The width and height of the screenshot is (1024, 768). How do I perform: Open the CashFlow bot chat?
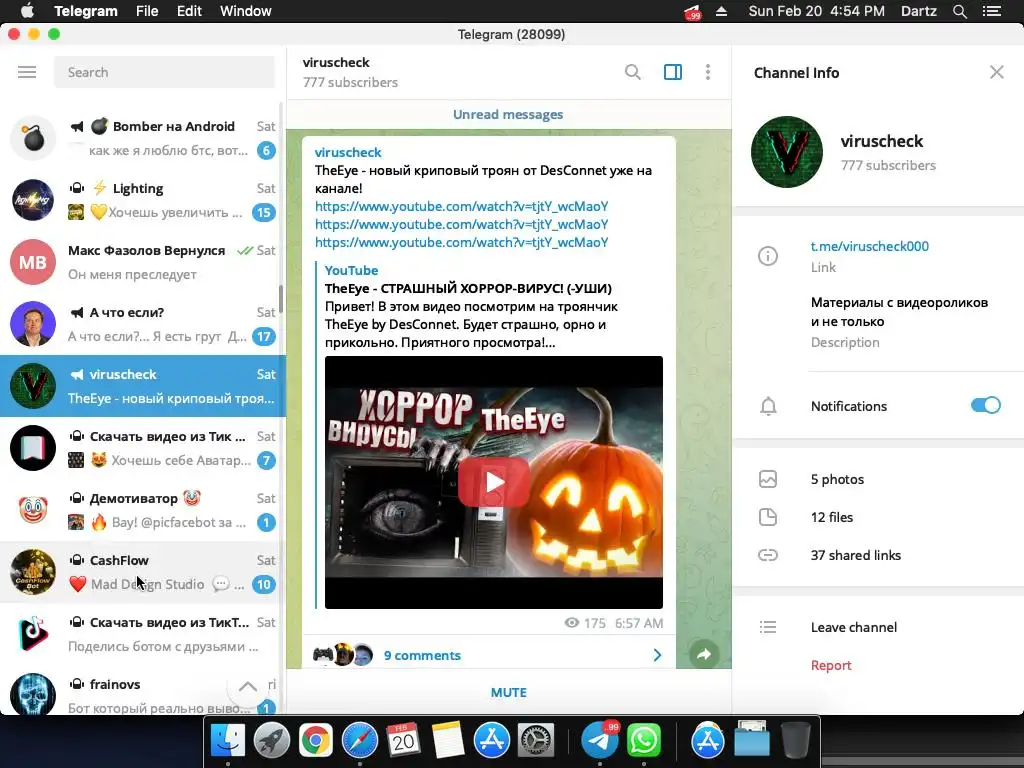pyautogui.click(x=142, y=572)
